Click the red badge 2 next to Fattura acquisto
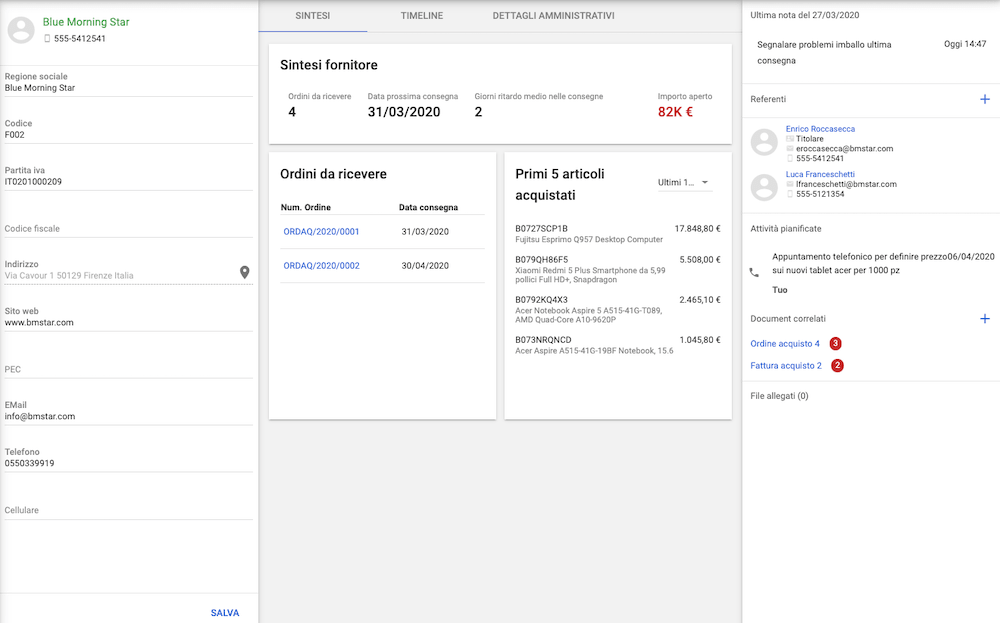The height and width of the screenshot is (623, 1000). tap(837, 365)
